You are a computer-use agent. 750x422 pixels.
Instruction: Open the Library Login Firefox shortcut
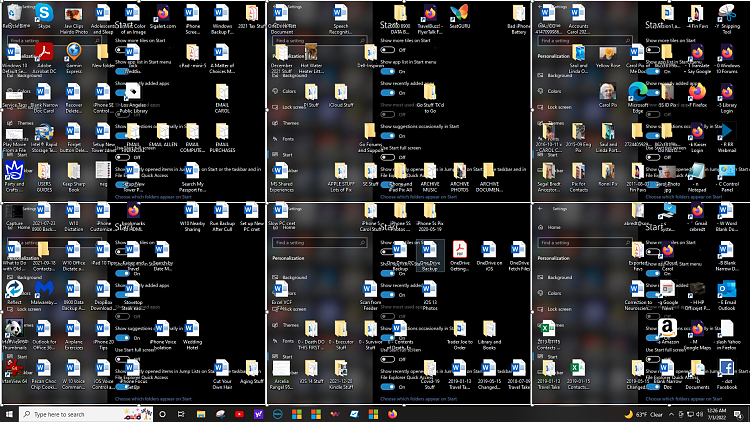(726, 96)
